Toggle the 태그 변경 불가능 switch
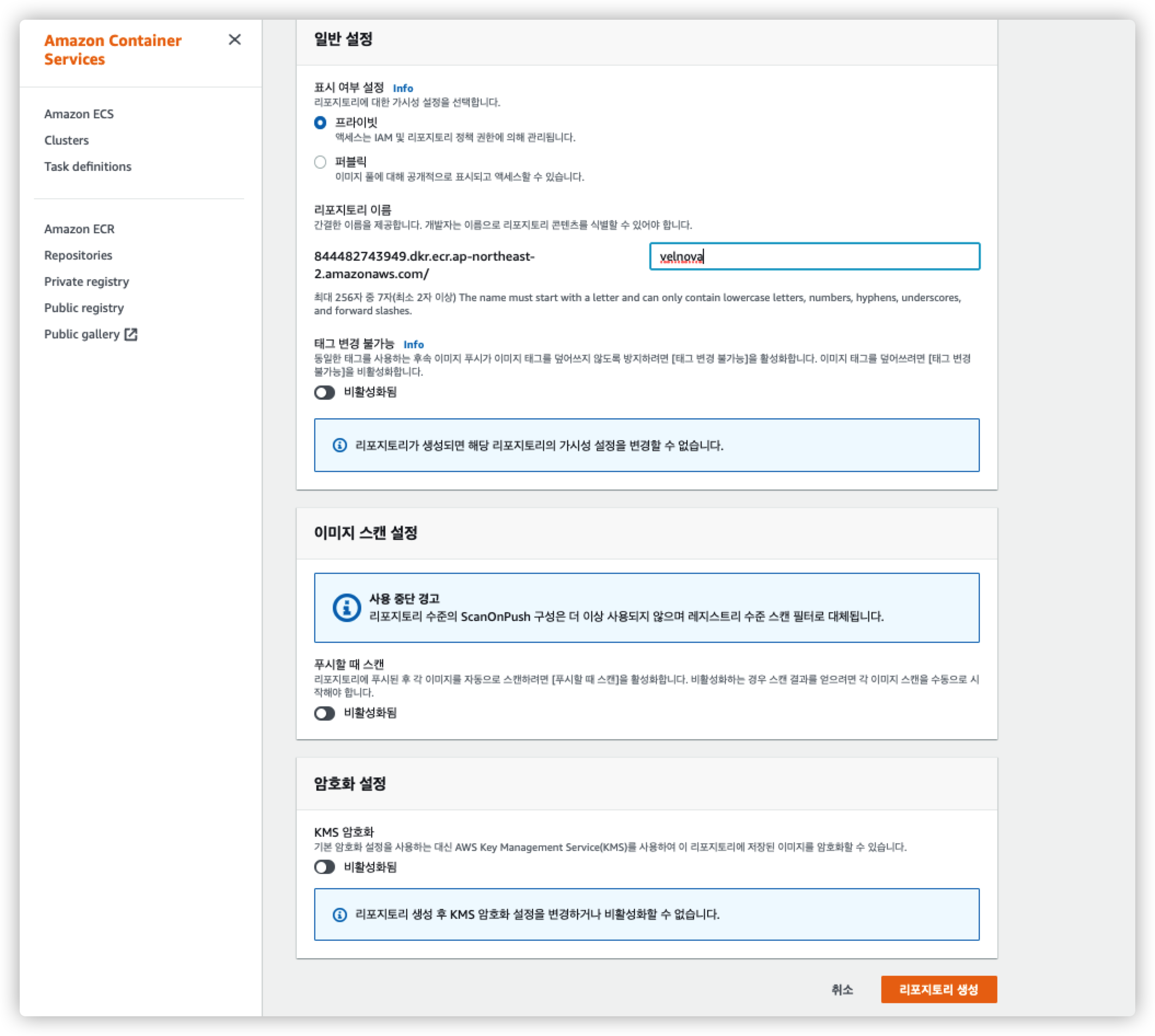Image resolution: width=1155 pixels, height=1036 pixels. 325,392
